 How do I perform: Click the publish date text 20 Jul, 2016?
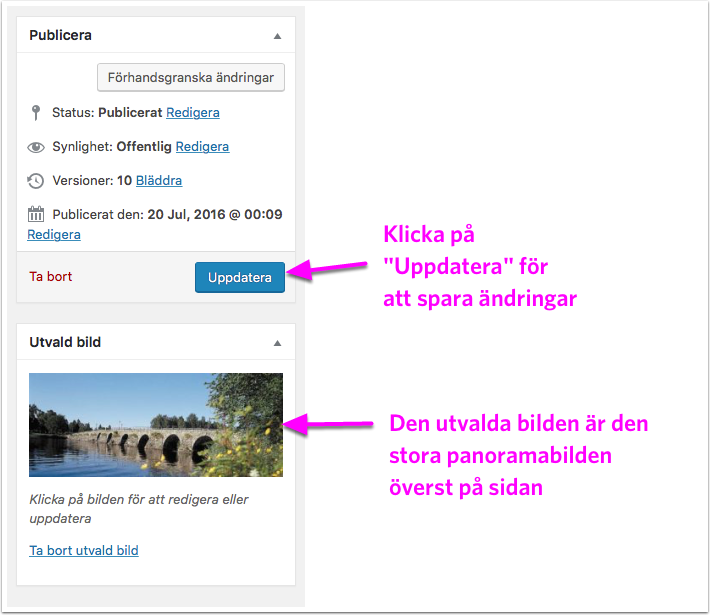click(214, 214)
